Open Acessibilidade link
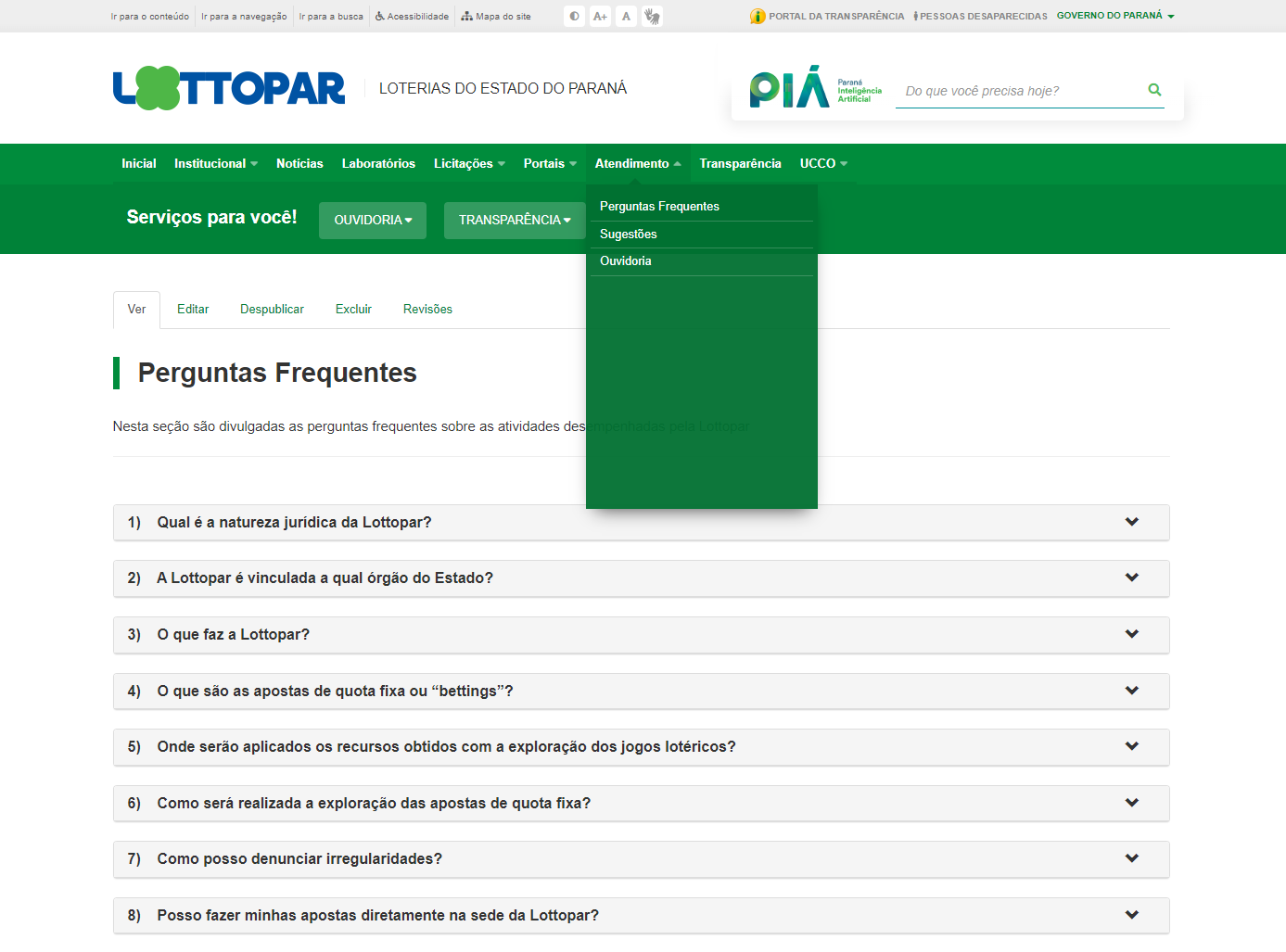This screenshot has height=952, width=1286. pyautogui.click(x=412, y=17)
